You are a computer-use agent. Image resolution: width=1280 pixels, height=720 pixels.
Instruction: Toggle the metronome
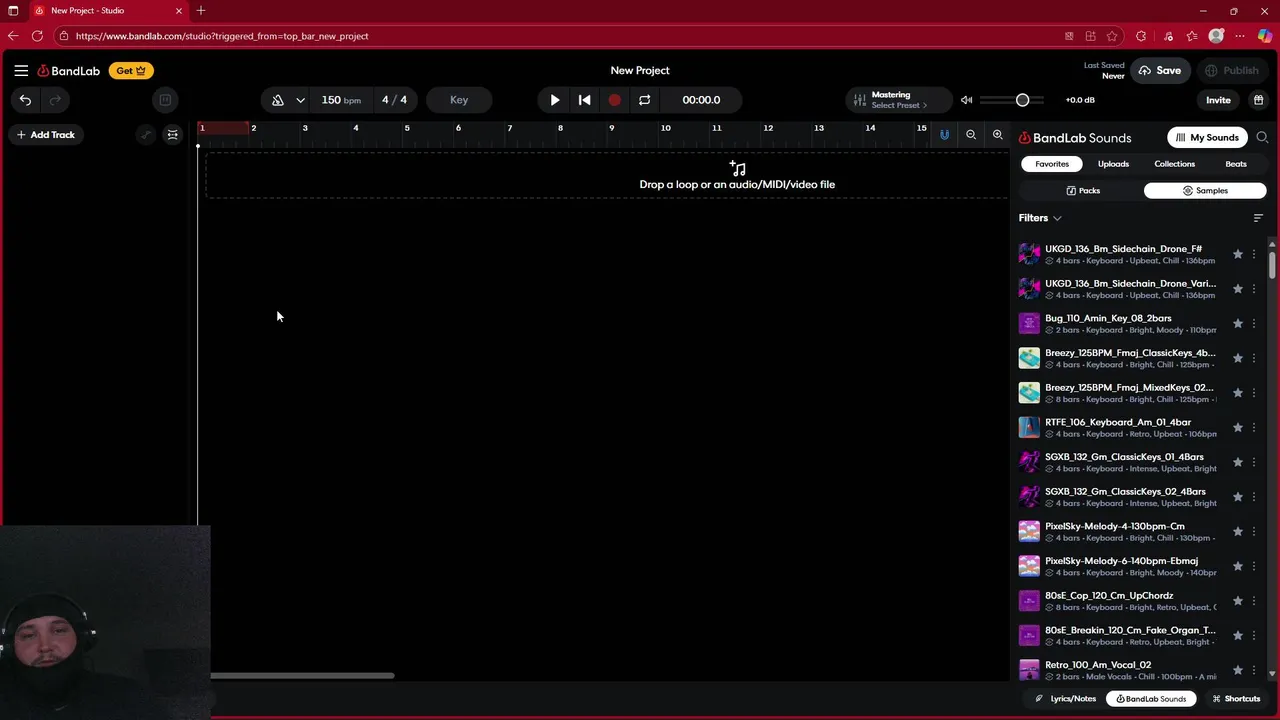278,100
